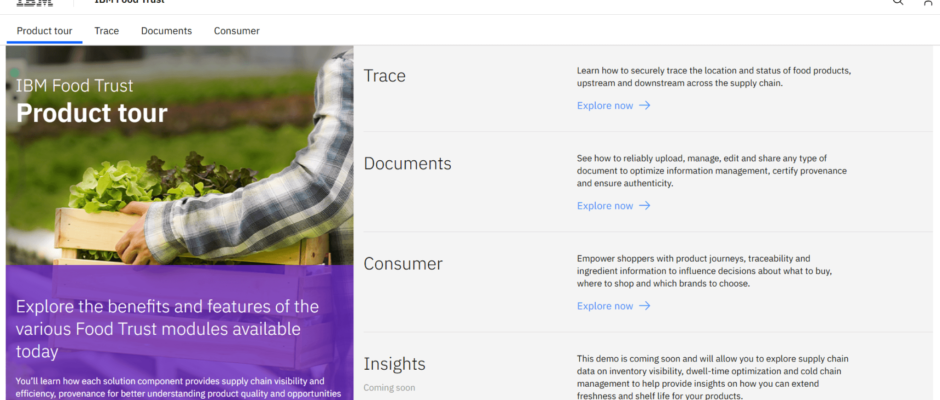940x400 pixels.
Task: Click the Trace section heading
Action: tap(384, 76)
